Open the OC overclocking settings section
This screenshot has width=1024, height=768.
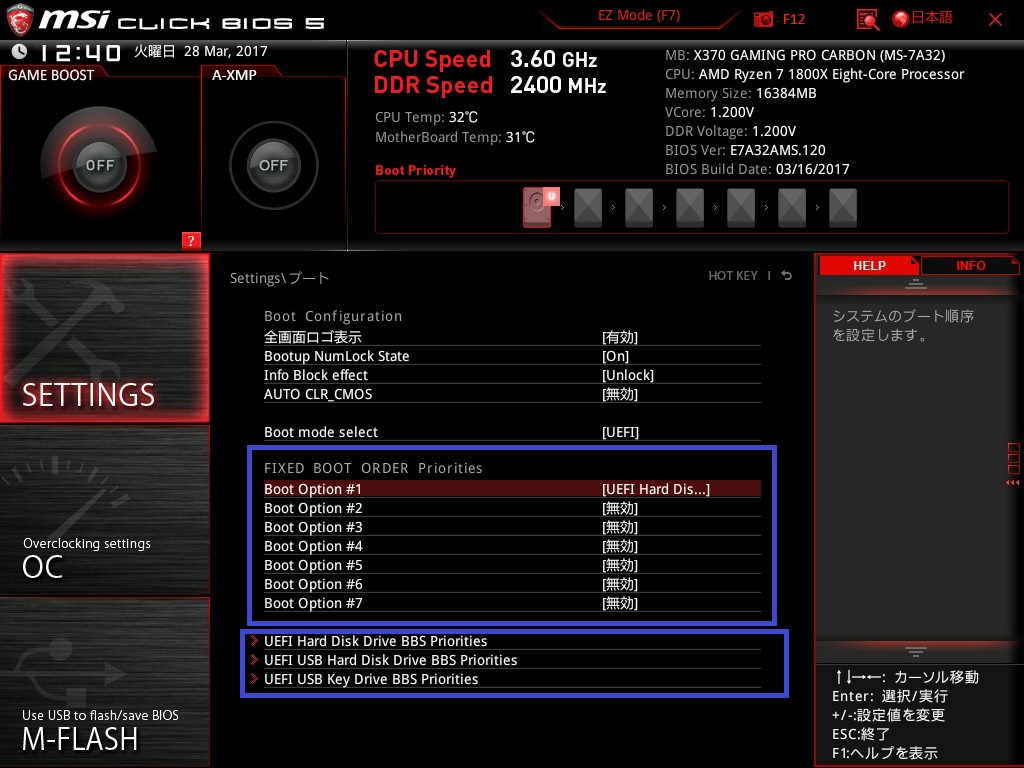[x=104, y=510]
